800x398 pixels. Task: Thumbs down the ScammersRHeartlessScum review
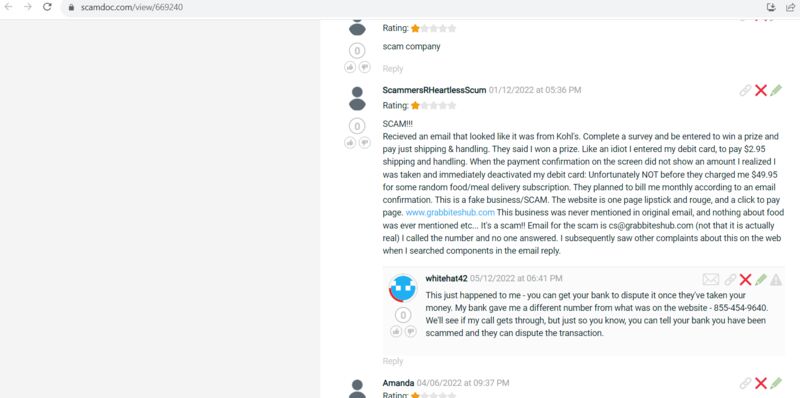point(364,143)
